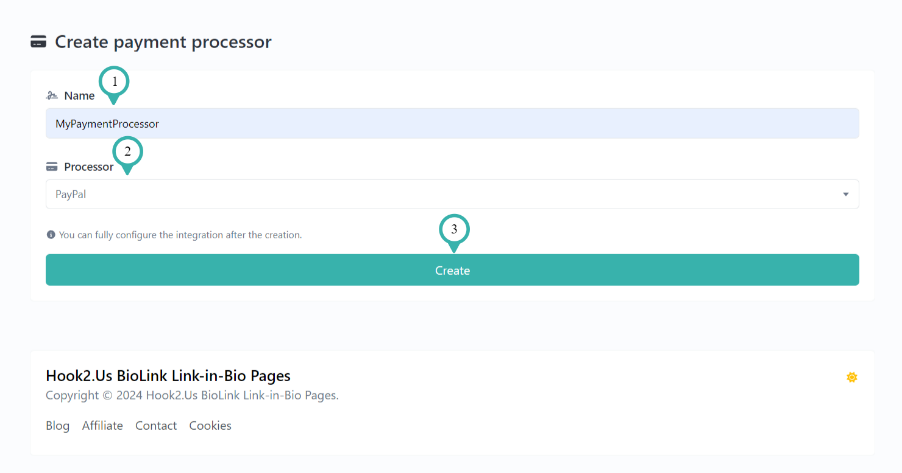The image size is (902, 473).
Task: Click the credit card icon beside page title
Action: tap(39, 42)
